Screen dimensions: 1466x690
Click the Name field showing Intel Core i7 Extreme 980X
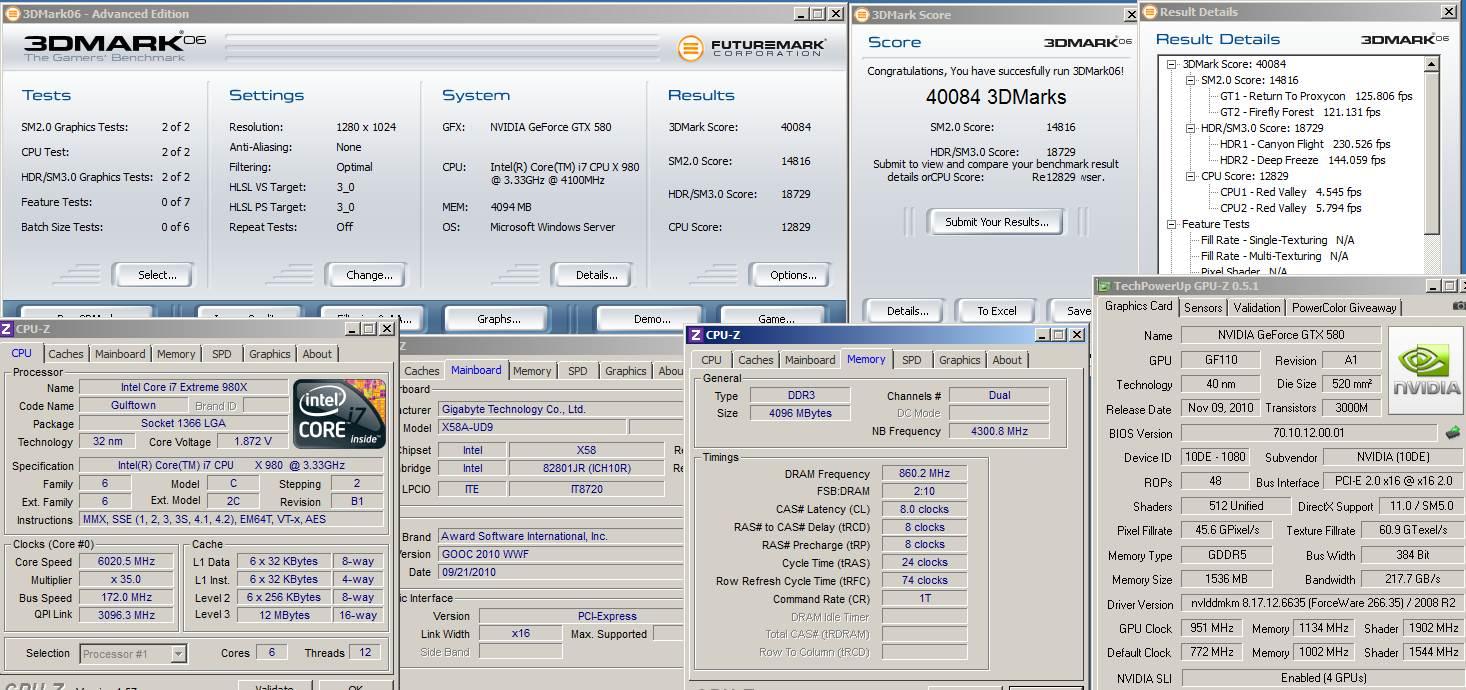click(x=183, y=388)
